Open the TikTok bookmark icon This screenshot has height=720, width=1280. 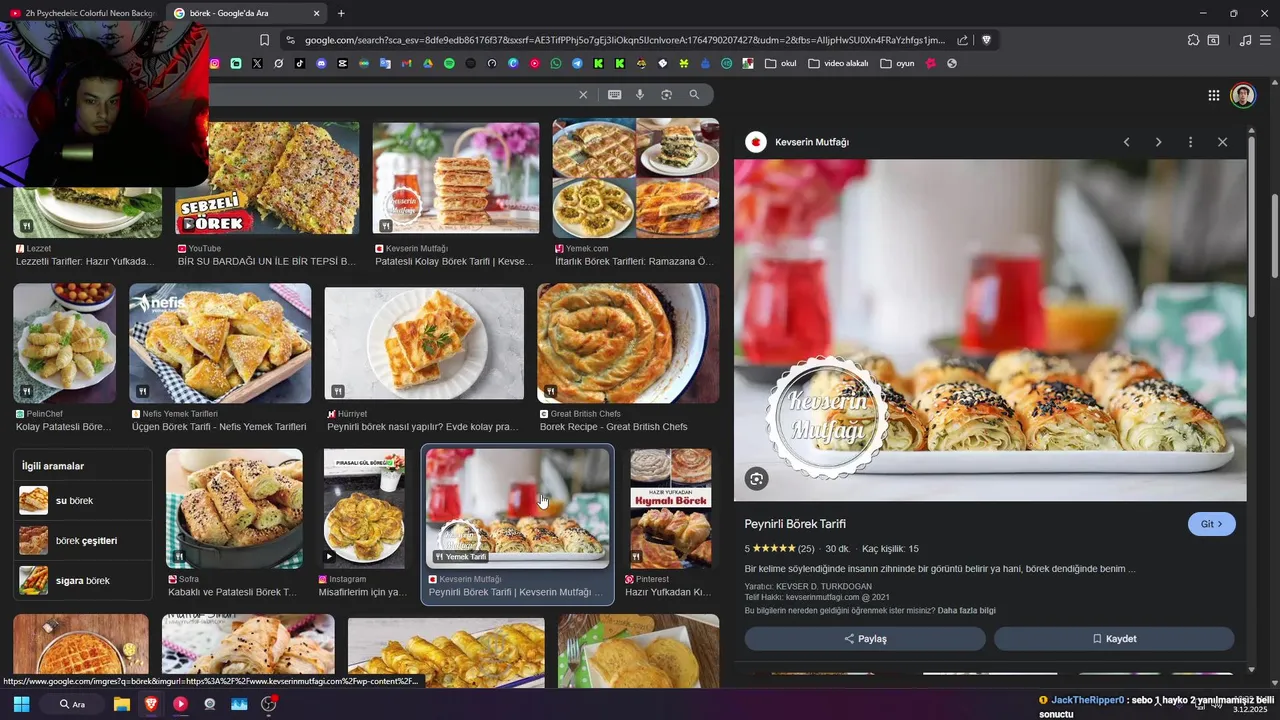click(x=300, y=63)
